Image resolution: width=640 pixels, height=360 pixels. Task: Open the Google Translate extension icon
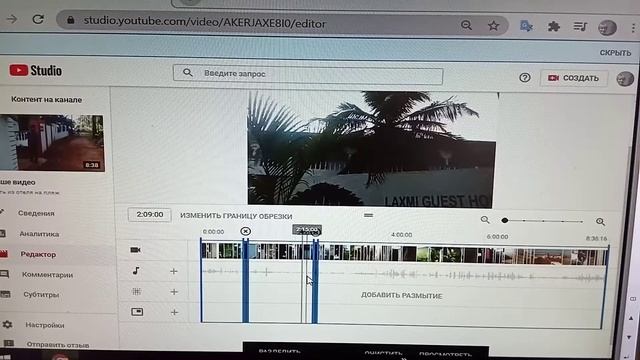526,27
